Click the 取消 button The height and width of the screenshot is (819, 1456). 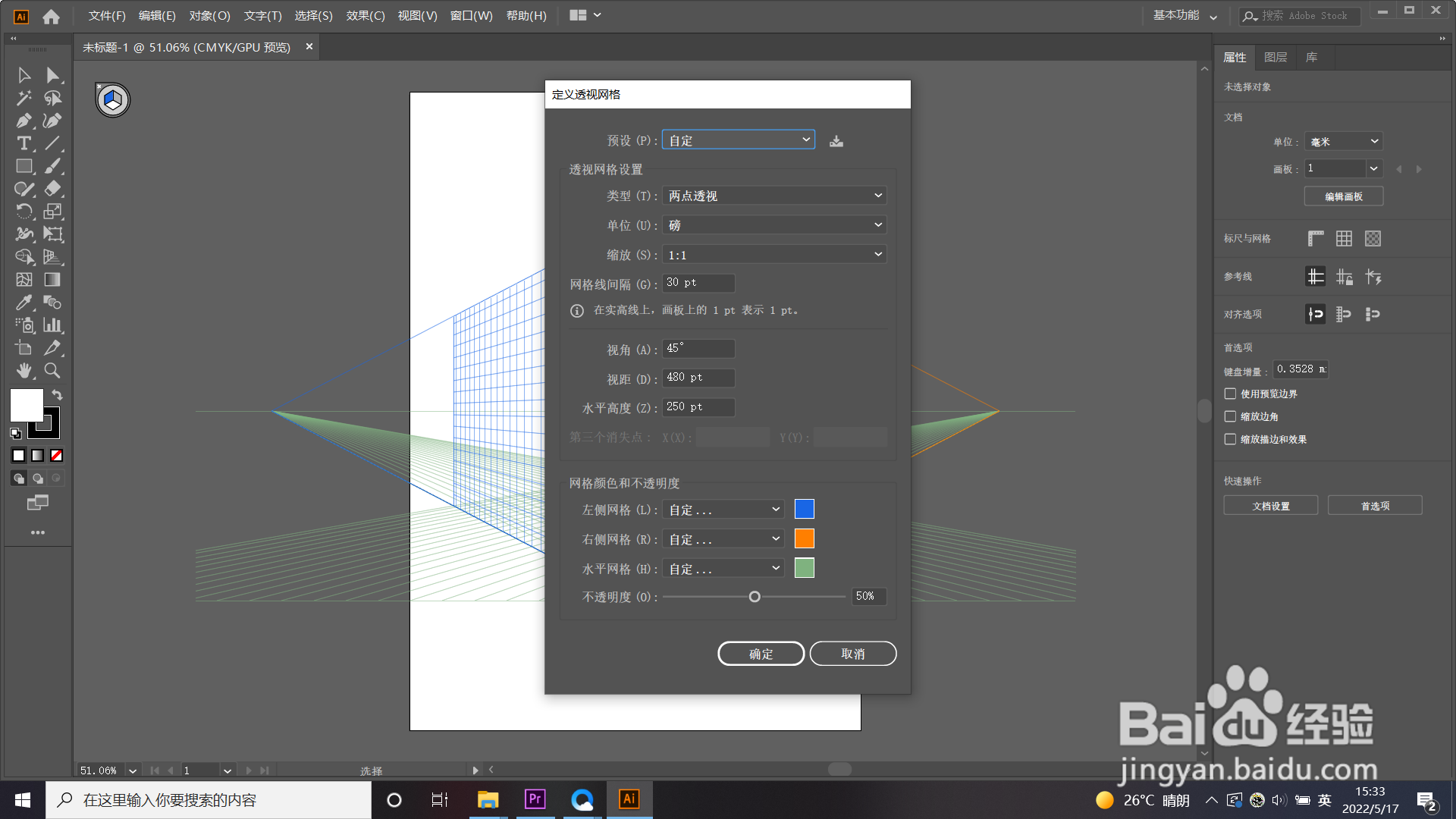point(852,654)
